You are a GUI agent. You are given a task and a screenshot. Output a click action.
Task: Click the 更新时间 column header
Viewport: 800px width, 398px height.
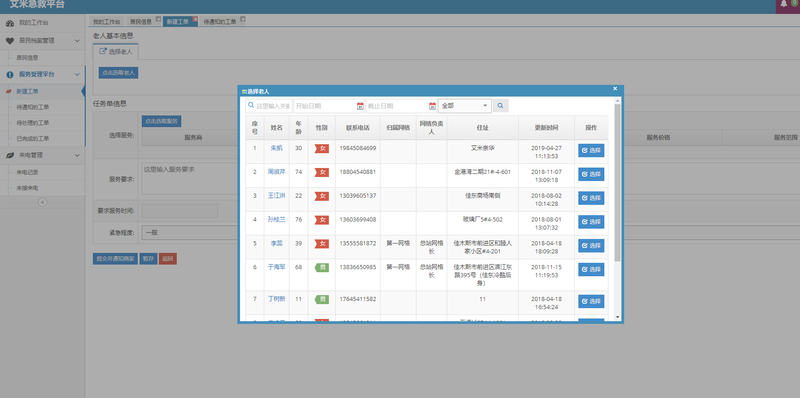(546, 128)
